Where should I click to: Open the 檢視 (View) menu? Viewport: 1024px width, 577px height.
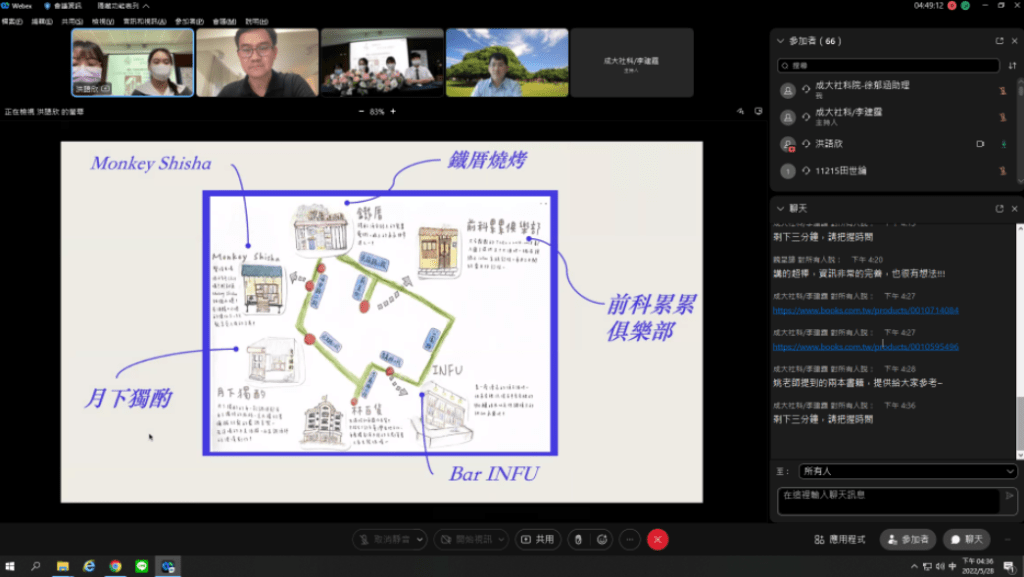point(102,20)
